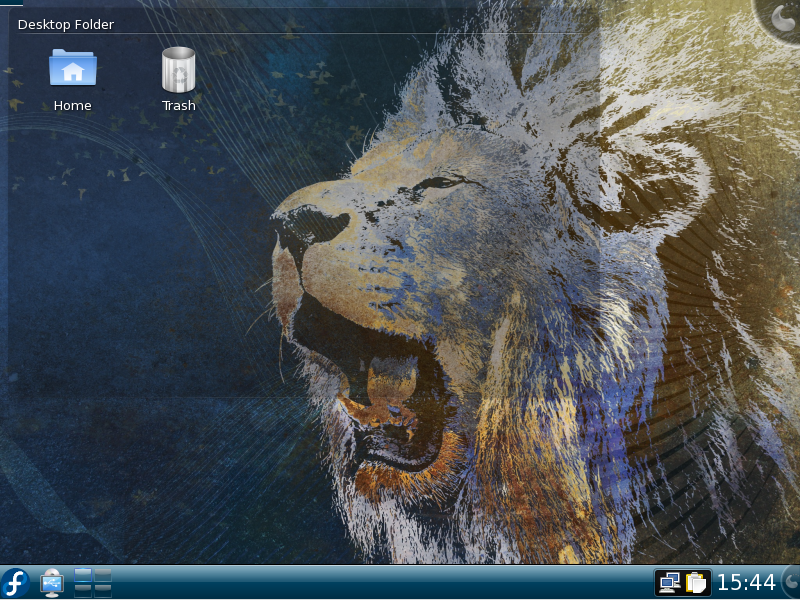
Task: Open the desktop toolbox cashew at top corner
Action: click(x=781, y=18)
